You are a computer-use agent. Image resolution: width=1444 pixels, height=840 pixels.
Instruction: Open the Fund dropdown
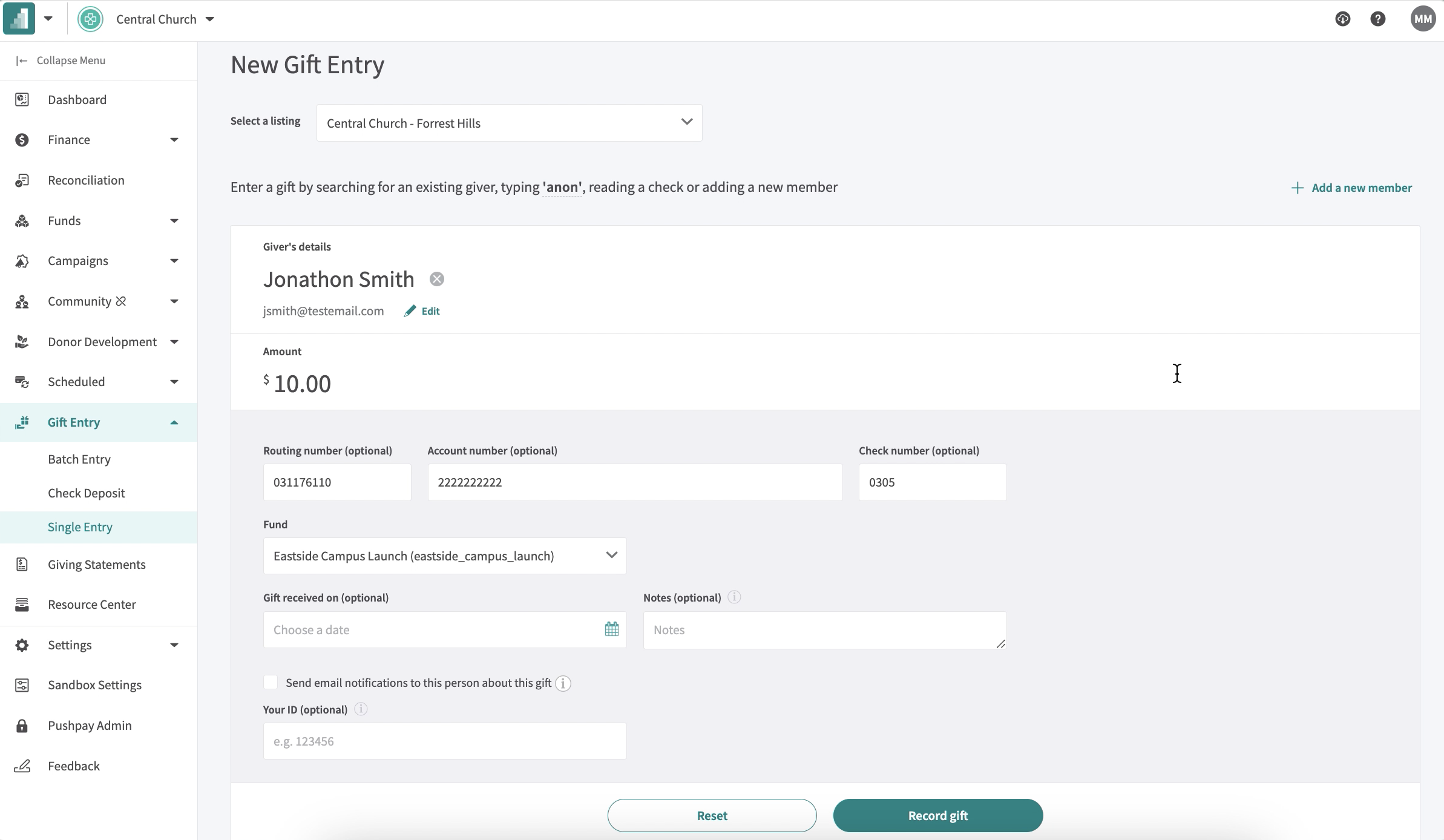click(444, 556)
